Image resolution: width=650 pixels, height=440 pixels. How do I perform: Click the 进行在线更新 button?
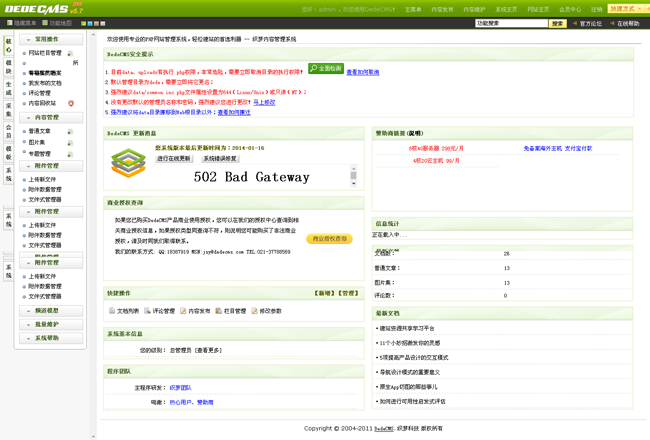click(174, 158)
